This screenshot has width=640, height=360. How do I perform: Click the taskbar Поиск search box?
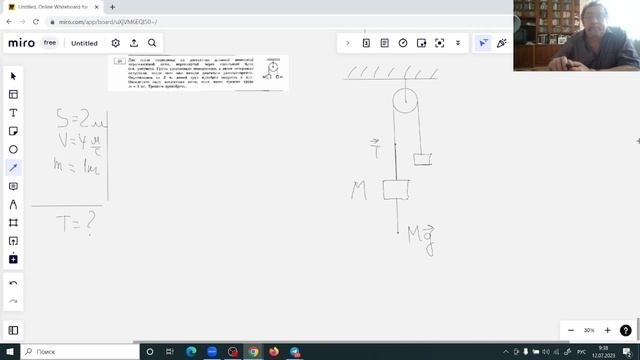point(80,351)
